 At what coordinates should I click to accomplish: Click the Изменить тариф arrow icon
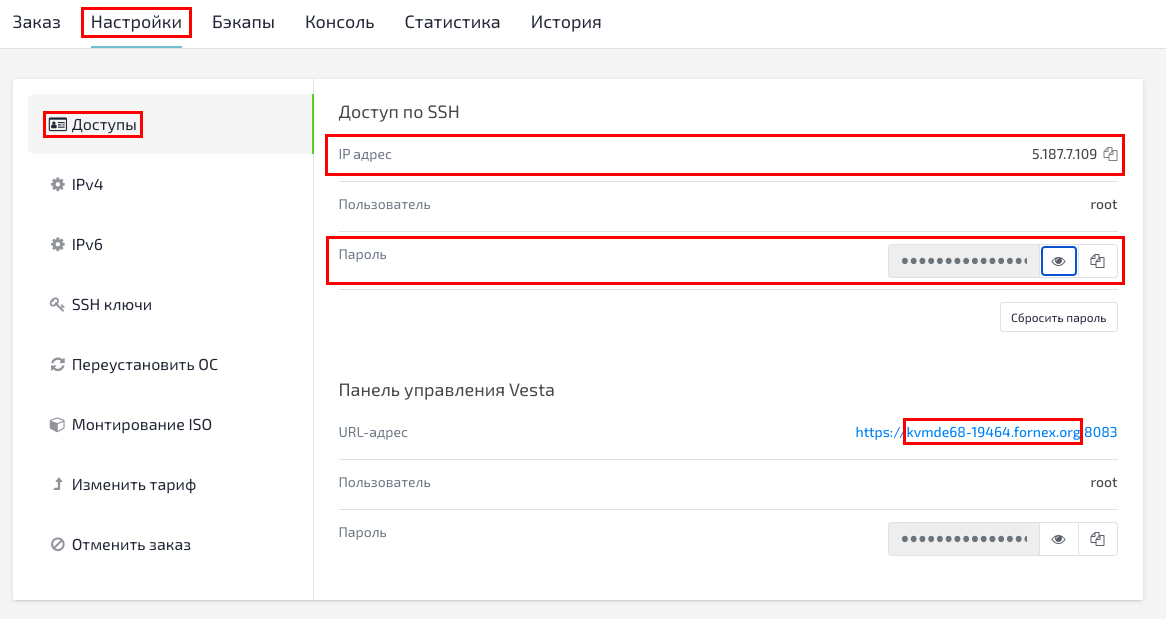click(57, 485)
